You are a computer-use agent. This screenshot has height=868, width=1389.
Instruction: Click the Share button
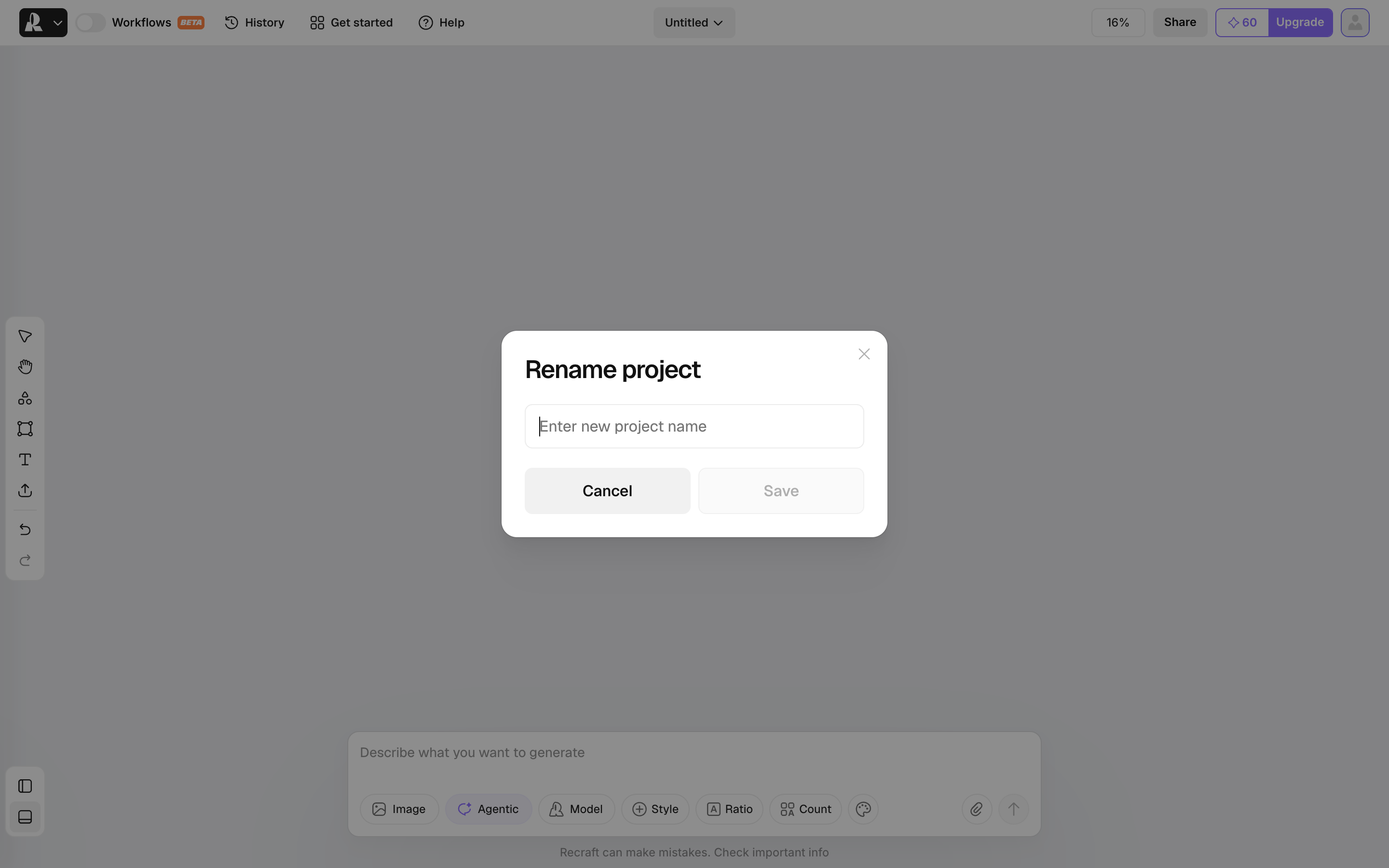pos(1180,22)
